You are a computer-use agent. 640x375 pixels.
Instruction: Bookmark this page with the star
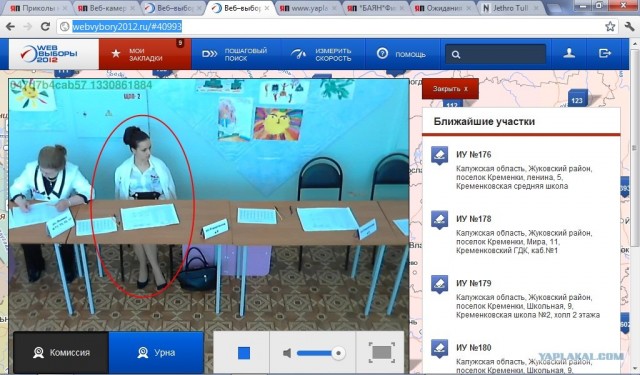click(610, 27)
